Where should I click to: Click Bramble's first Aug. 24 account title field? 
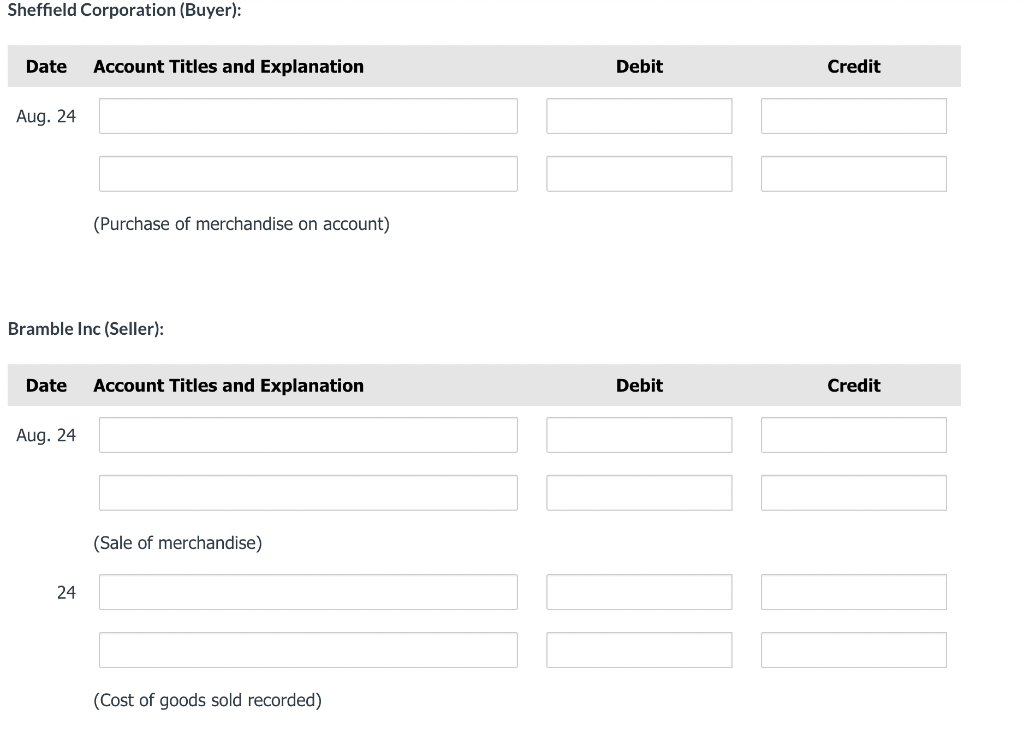coord(308,435)
